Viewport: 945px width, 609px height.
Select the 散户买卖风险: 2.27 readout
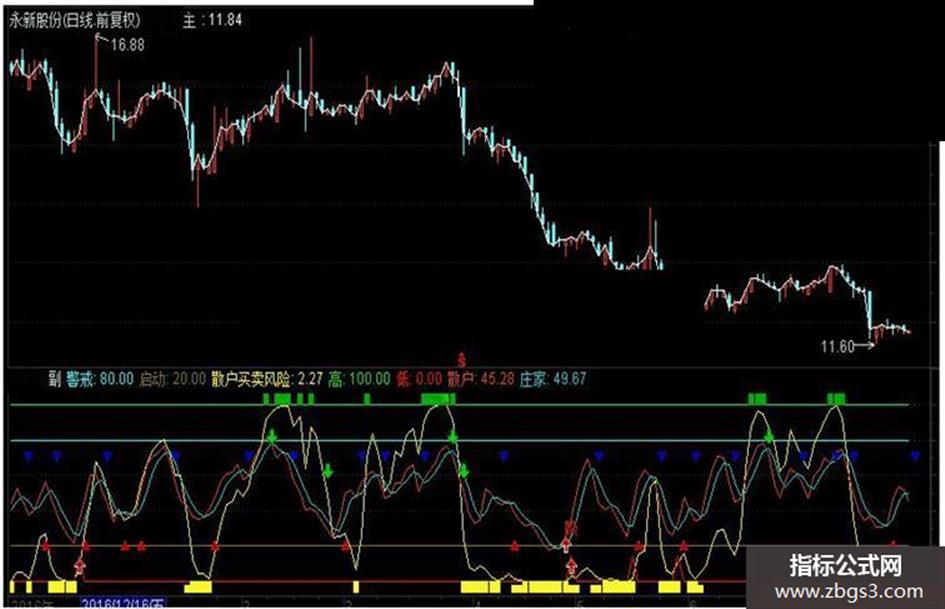click(267, 379)
